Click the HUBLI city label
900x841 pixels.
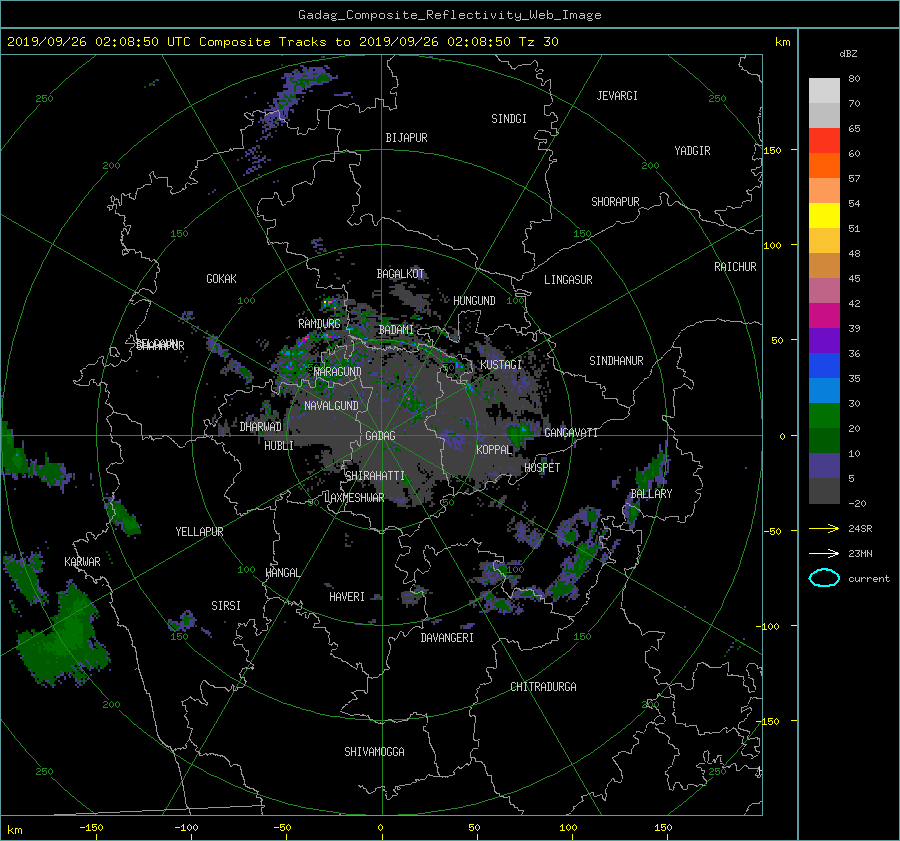(279, 446)
